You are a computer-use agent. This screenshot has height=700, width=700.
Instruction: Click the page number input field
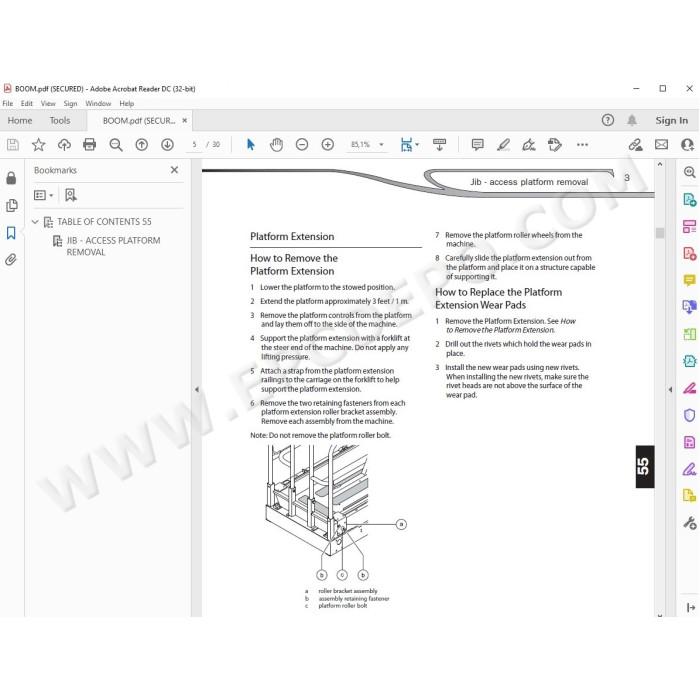point(194,145)
